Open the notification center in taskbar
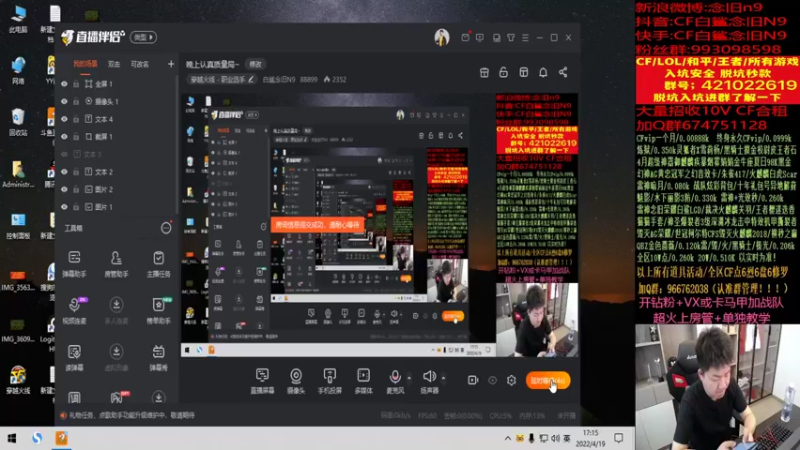This screenshot has height=450, width=800. 619,438
